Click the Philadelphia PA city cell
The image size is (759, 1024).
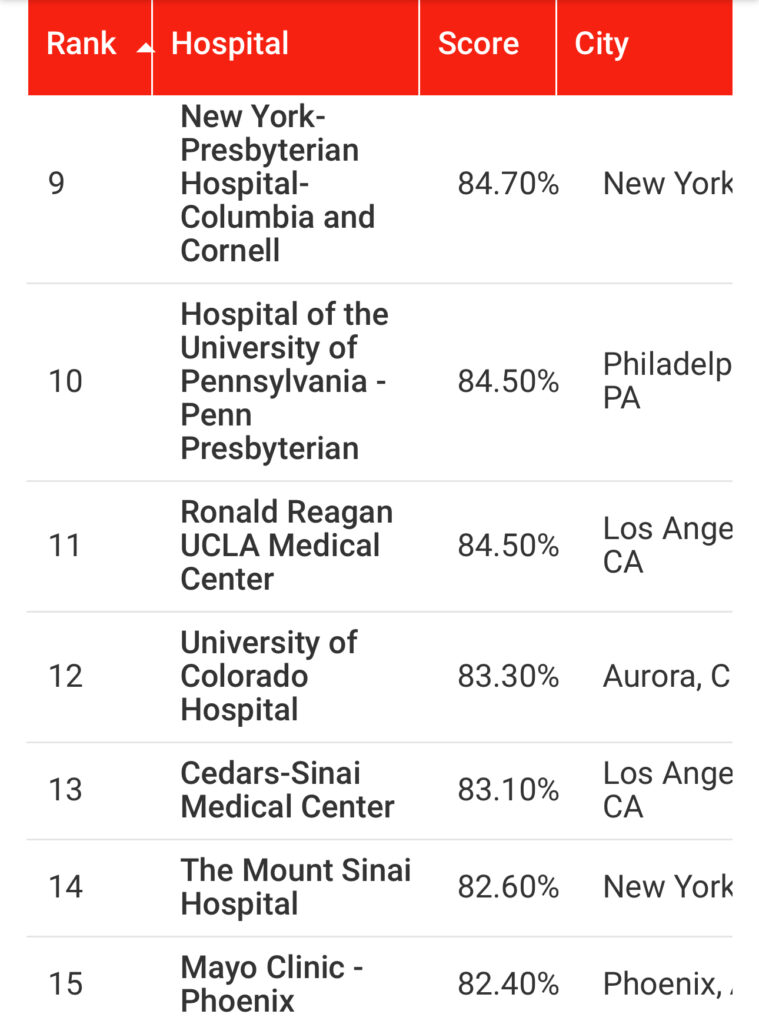click(x=667, y=381)
